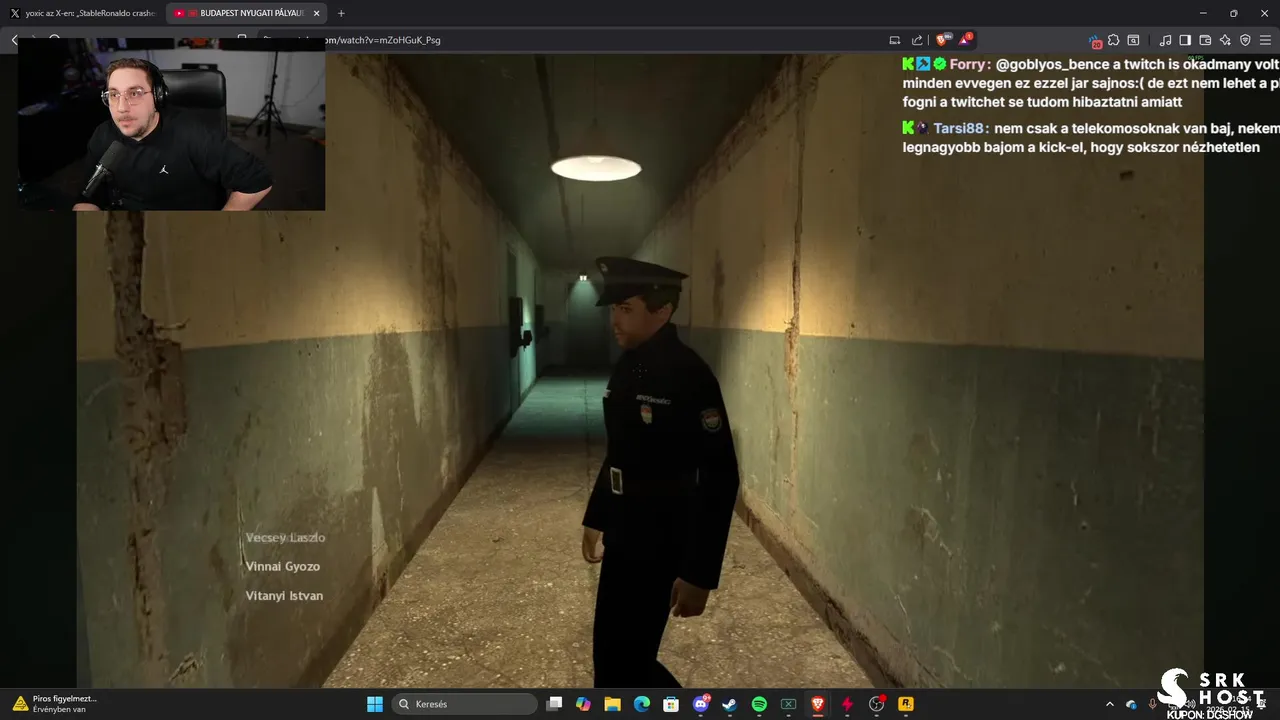This screenshot has height=720, width=1280.
Task: Open the Leo AI sparkle icon
Action: pyautogui.click(x=1225, y=40)
